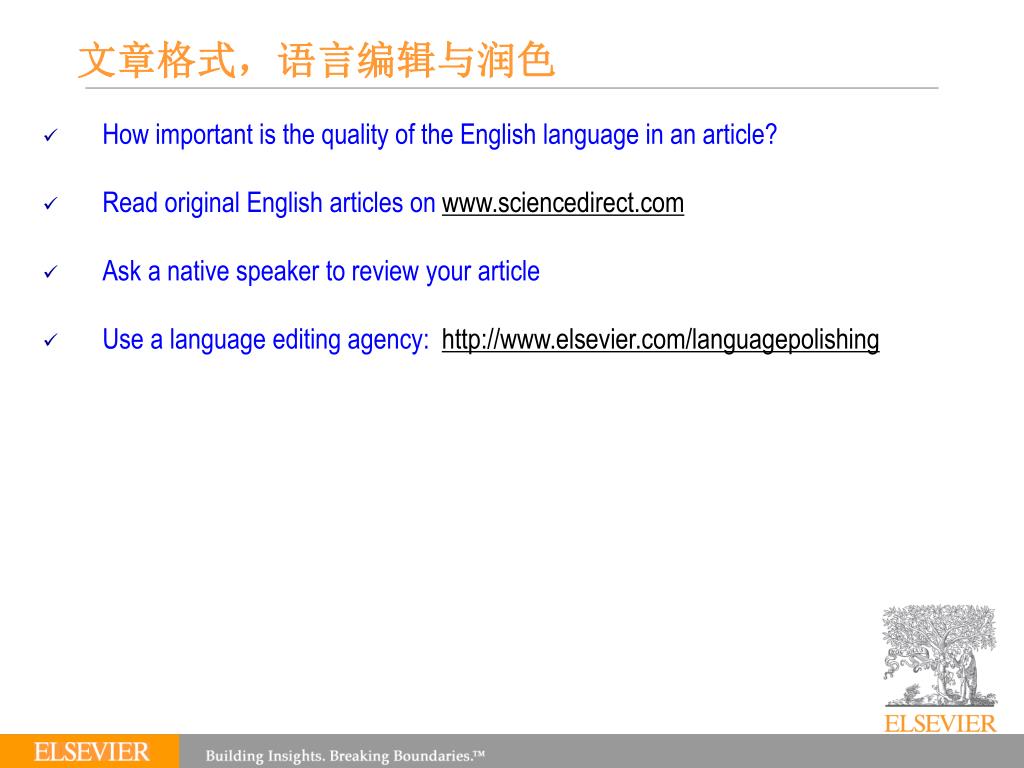
Task: Open the www.sciencedirect.com link
Action: click(562, 203)
